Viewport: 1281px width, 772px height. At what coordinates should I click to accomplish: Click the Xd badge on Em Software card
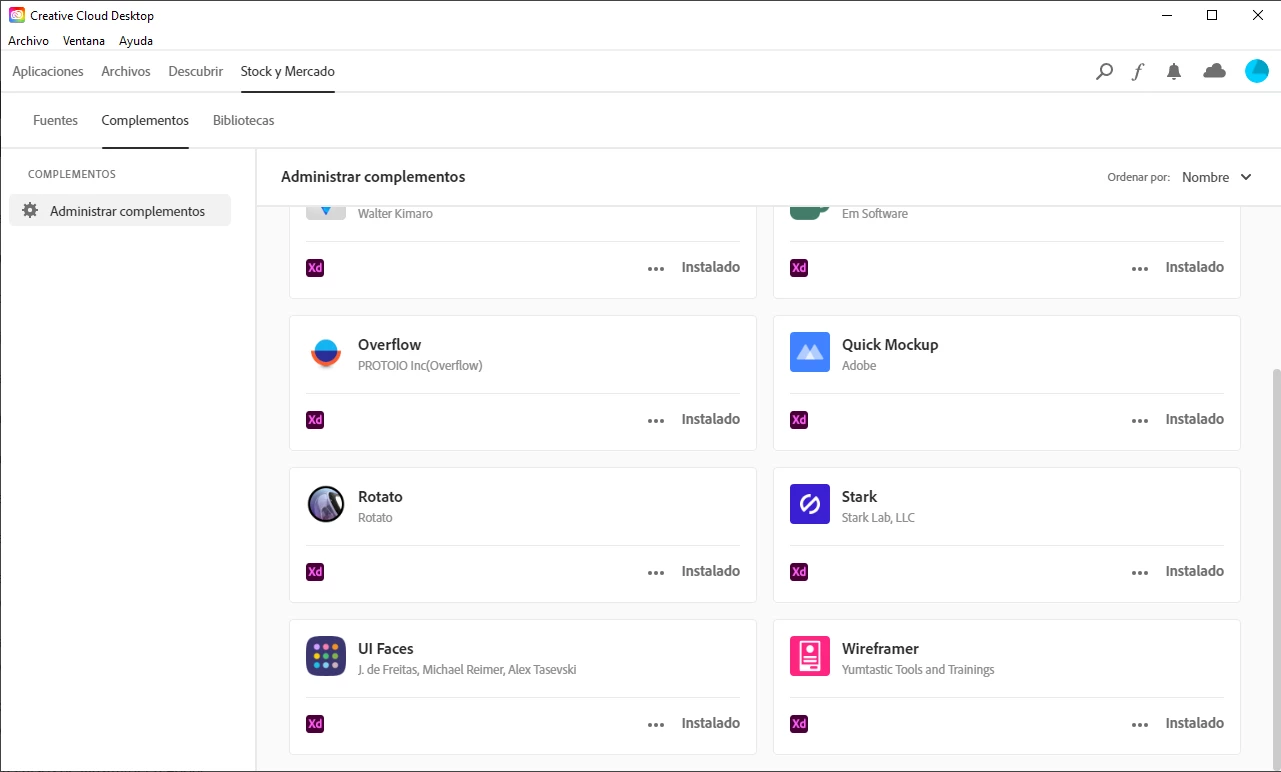point(799,268)
